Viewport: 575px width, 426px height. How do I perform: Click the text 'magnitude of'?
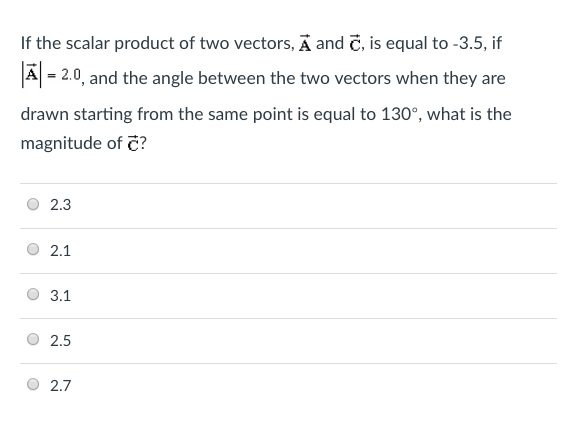coord(72,143)
